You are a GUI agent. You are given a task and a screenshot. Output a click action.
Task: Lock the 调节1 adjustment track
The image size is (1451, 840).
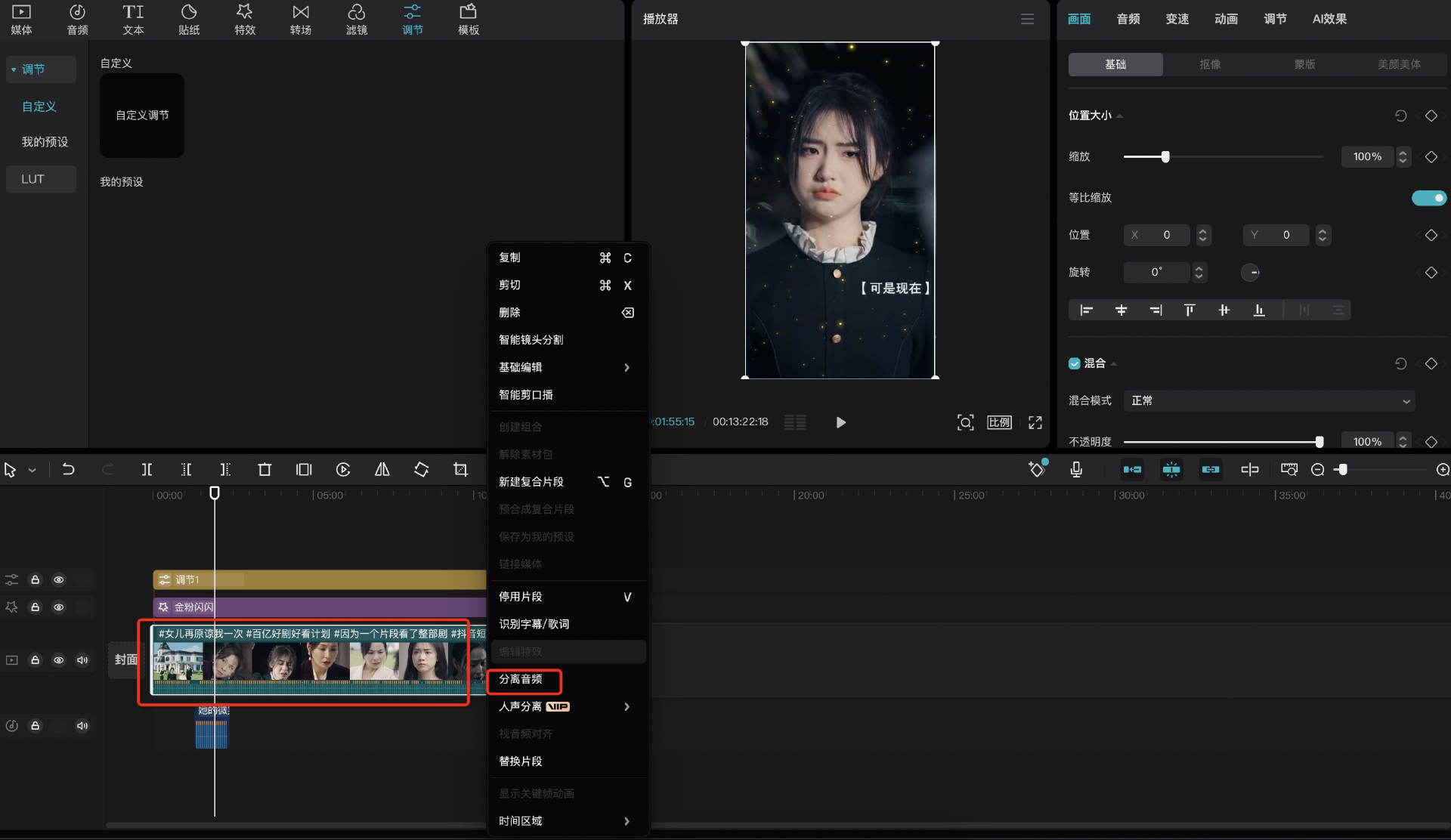pyautogui.click(x=35, y=579)
